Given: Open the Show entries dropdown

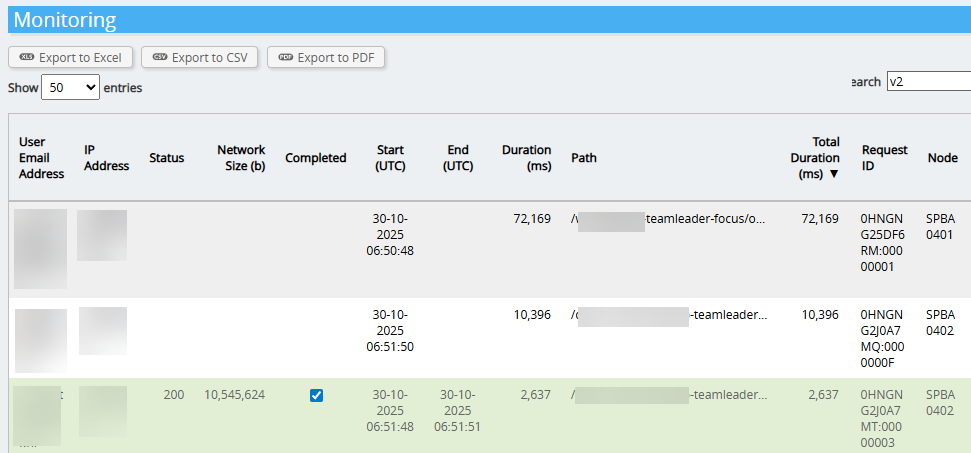Looking at the screenshot, I should click(70, 88).
